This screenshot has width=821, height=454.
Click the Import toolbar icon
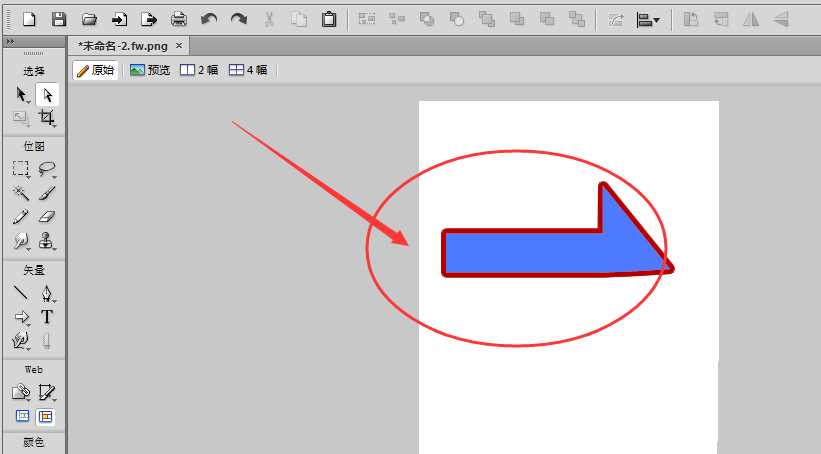point(119,20)
